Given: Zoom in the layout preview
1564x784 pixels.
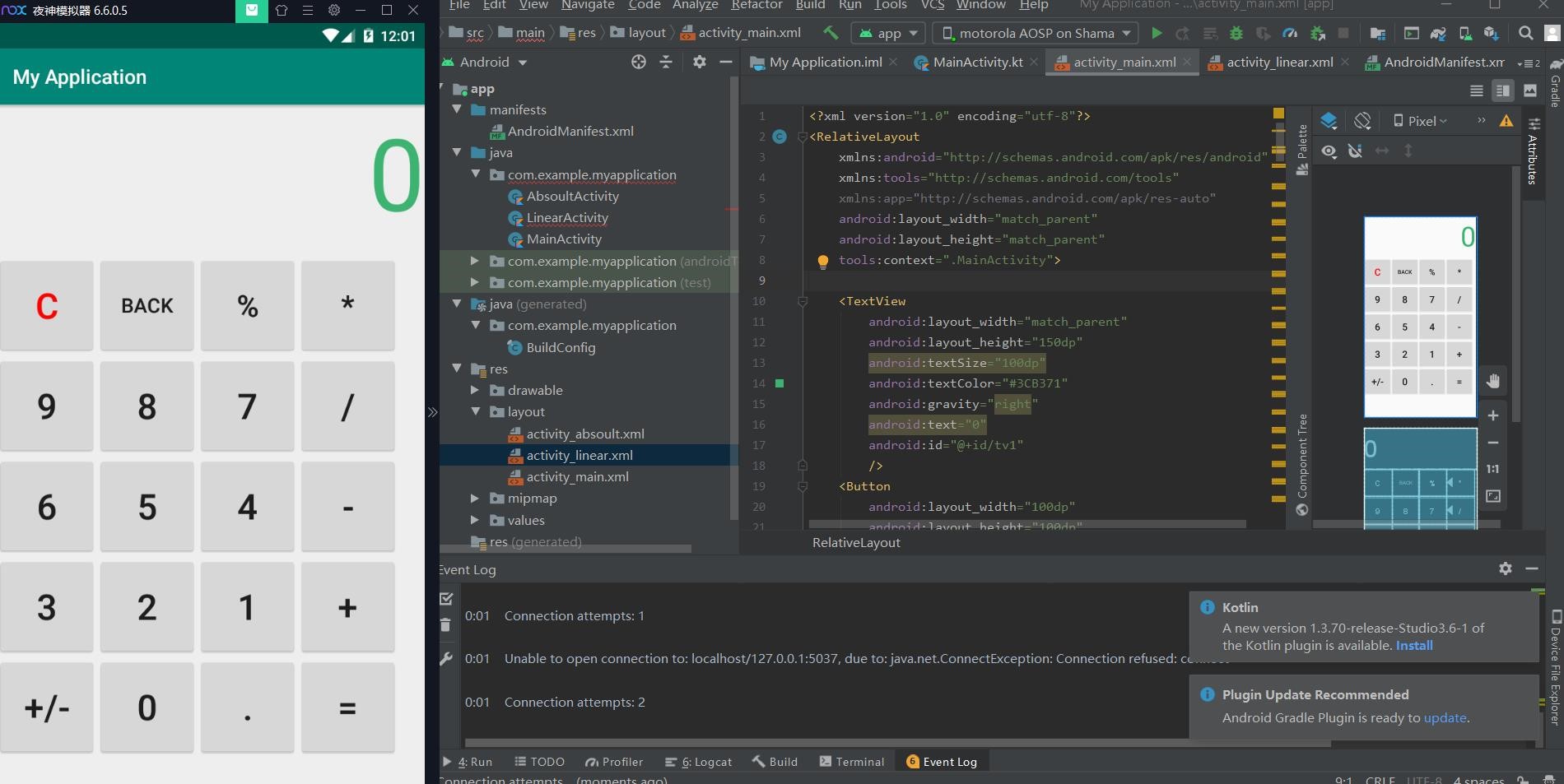Looking at the screenshot, I should click(1493, 415).
